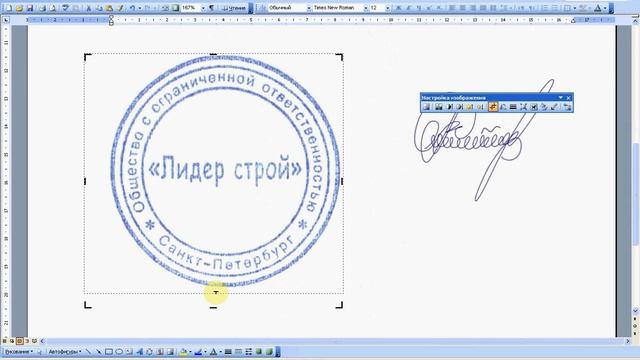Copy the selection from the standard toolbar
This screenshot has width=640, height=360.
(99, 8)
